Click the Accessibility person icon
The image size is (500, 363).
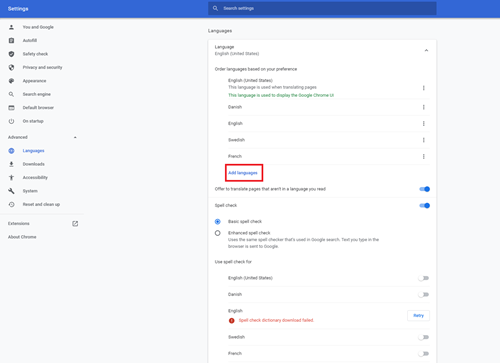click(11, 177)
